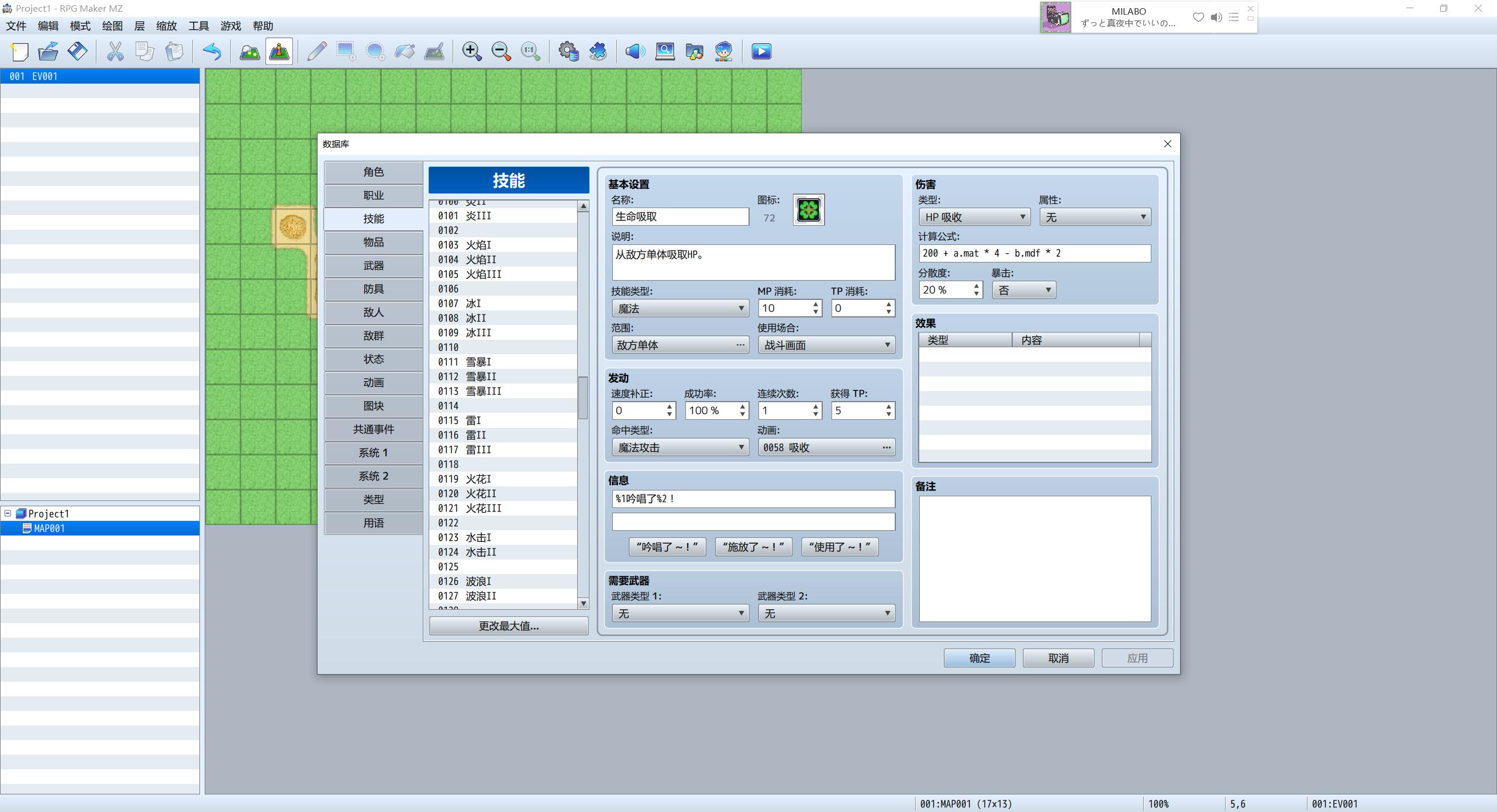Screen dimensions: 1497x812
Task: Open Database via the gear icon
Action: coord(568,51)
